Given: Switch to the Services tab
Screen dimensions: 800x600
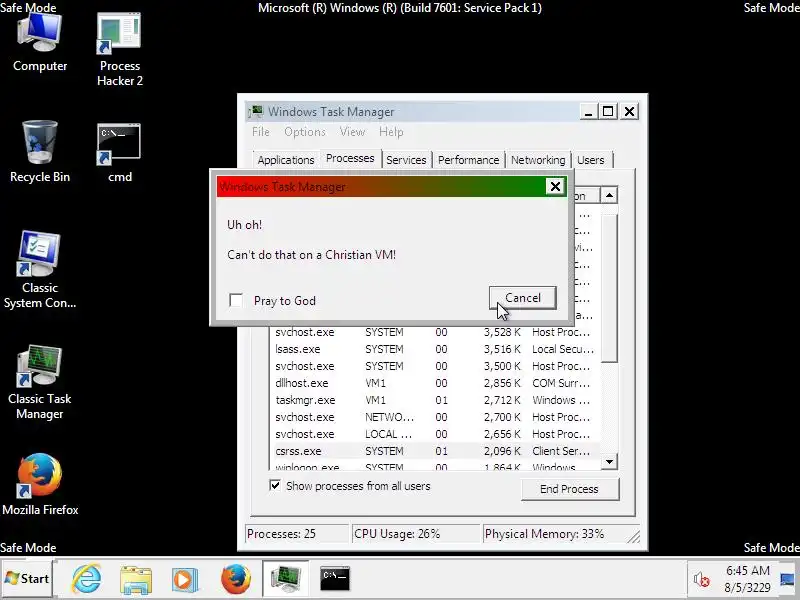Looking at the screenshot, I should tap(406, 160).
